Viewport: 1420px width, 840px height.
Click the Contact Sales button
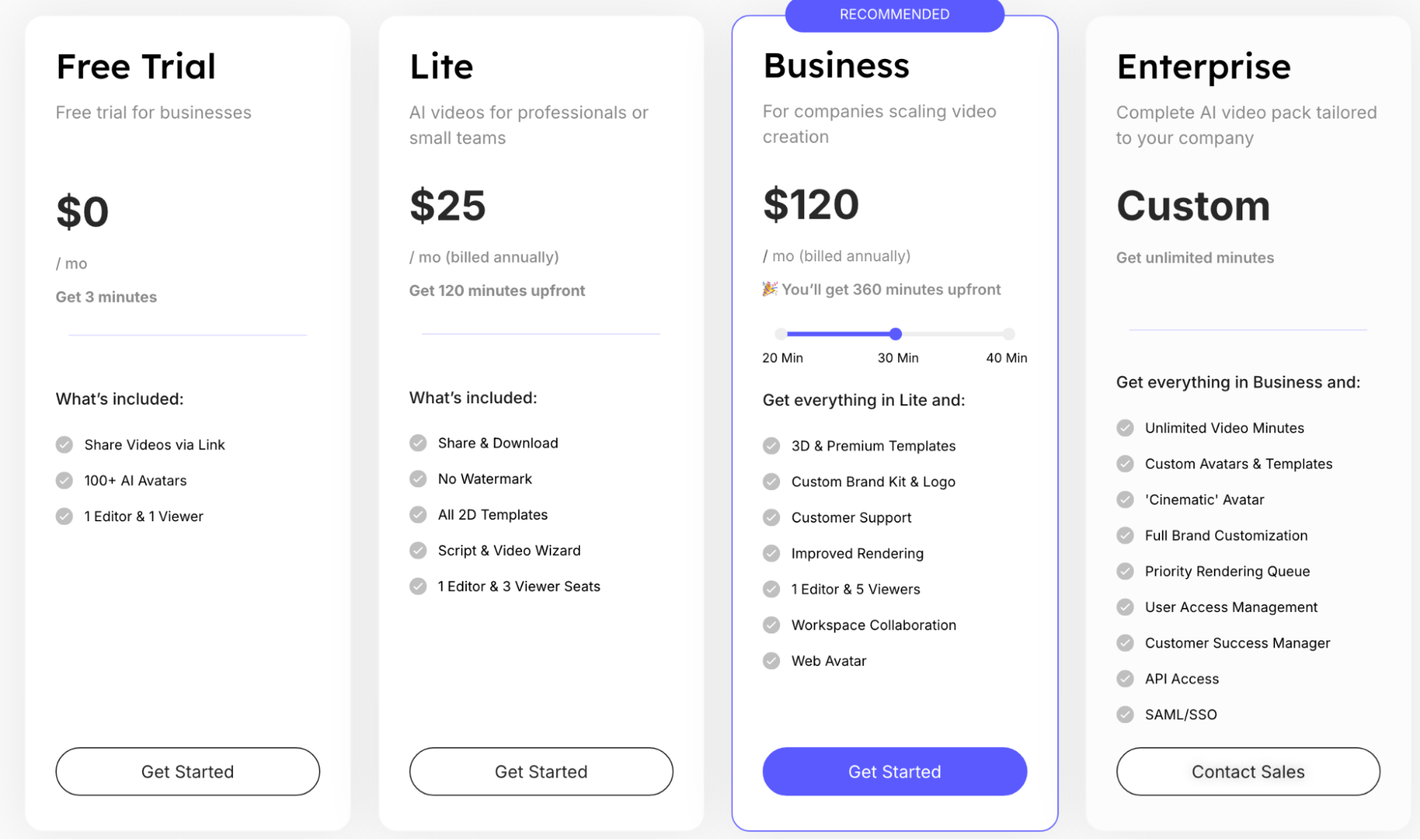click(1247, 771)
